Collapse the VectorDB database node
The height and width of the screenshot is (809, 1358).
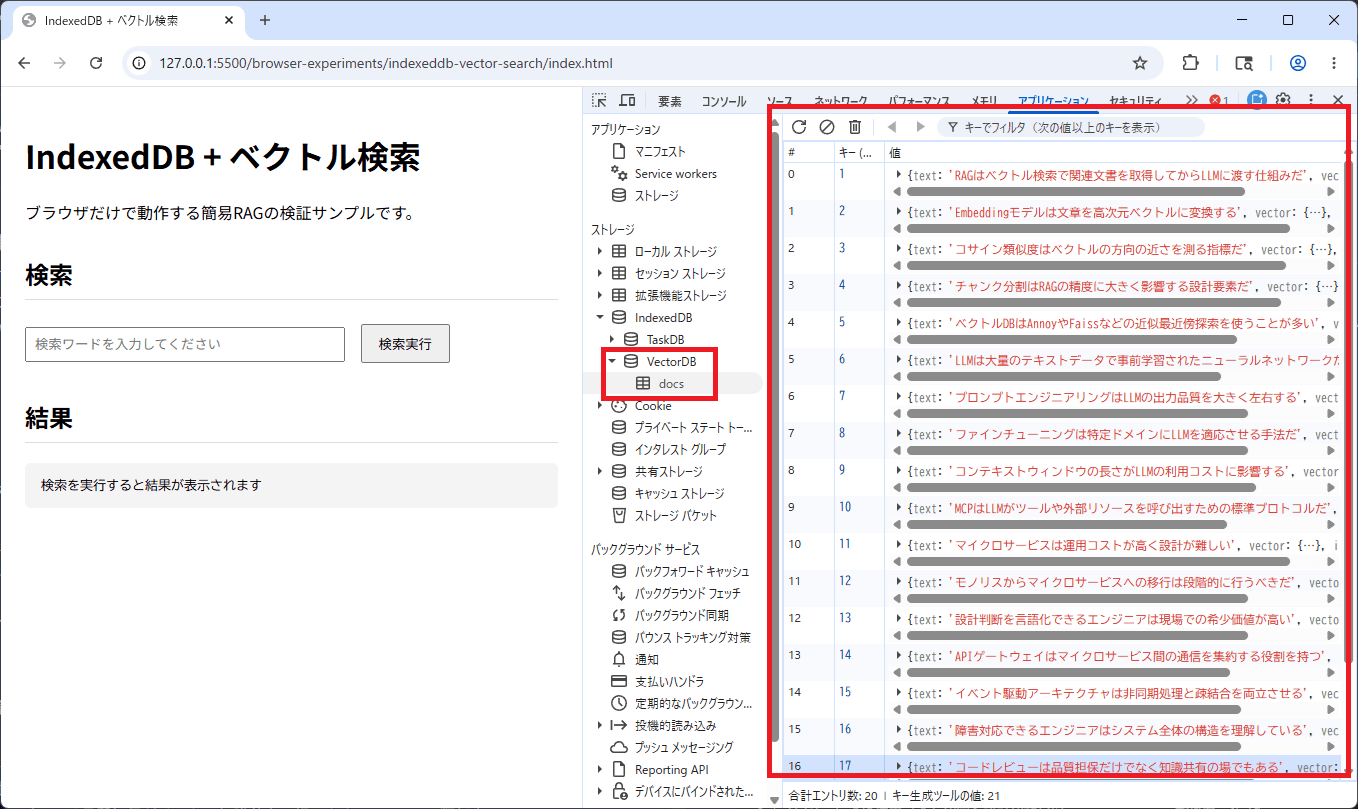pos(612,361)
